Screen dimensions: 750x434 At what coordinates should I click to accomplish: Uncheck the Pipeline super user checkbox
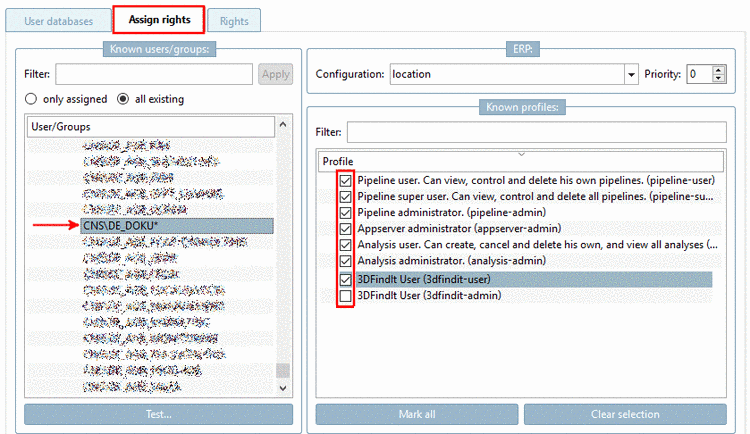(345, 197)
